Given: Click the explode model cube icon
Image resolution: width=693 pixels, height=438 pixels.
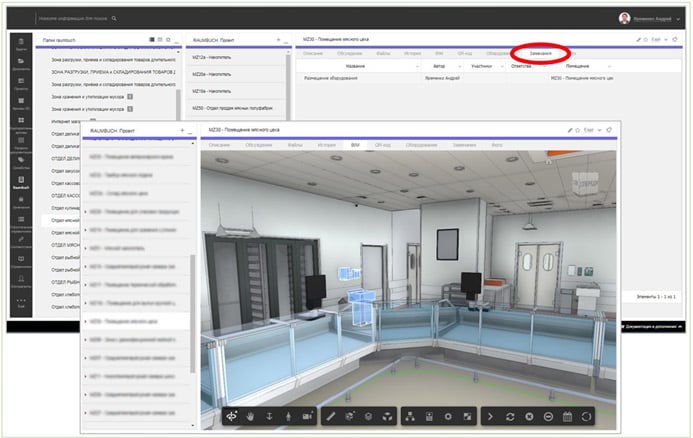Looking at the screenshot, I should pos(368,416).
